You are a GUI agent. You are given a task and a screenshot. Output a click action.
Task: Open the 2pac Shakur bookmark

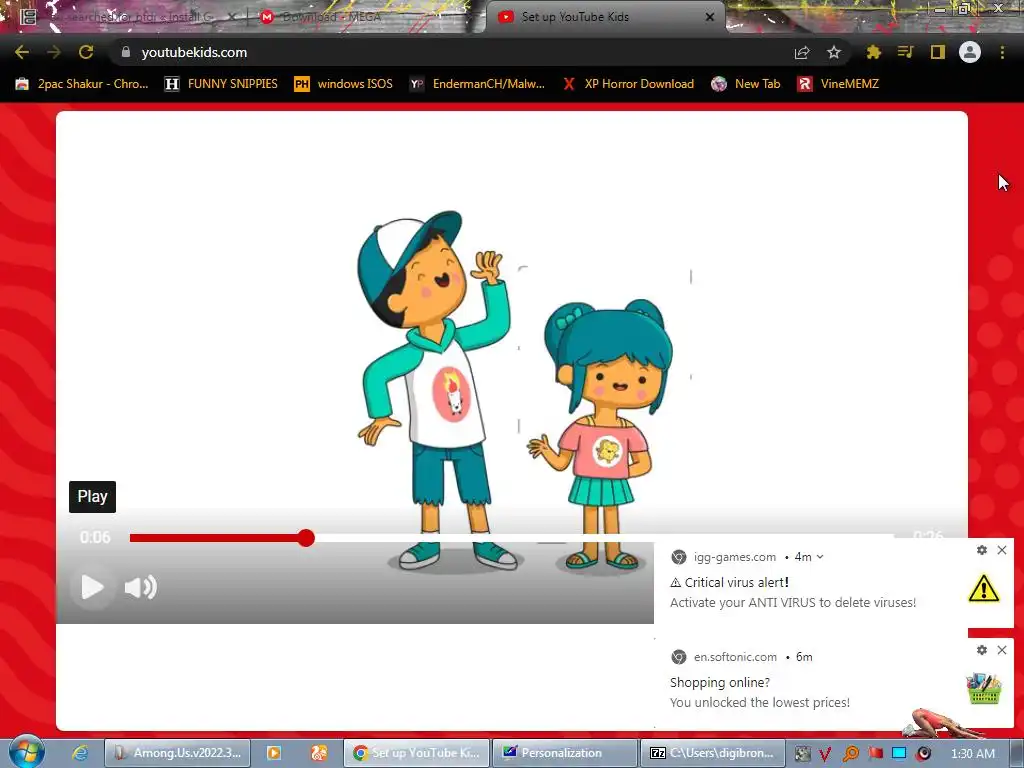coord(82,84)
